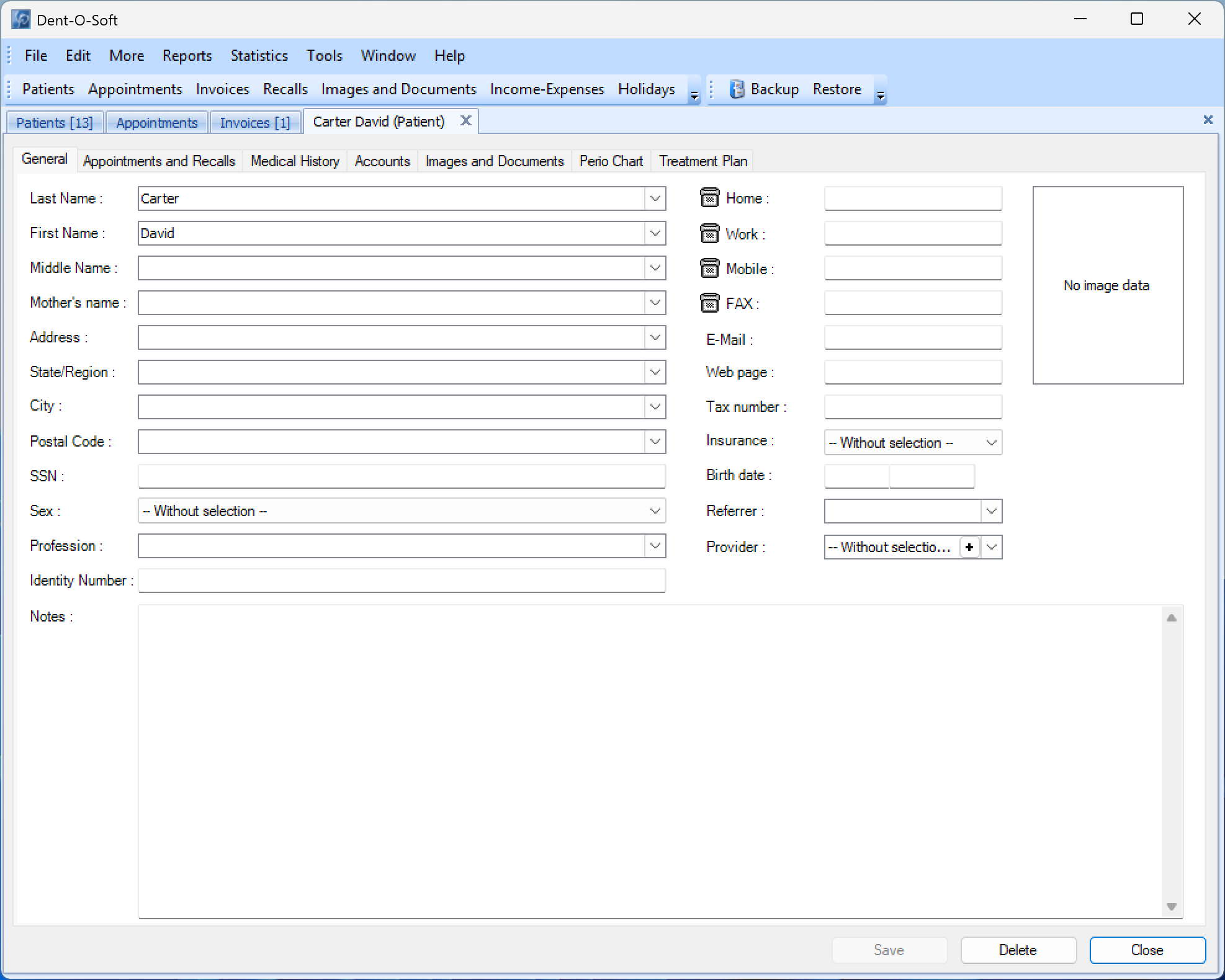Viewport: 1225px width, 980px height.
Task: Open the toolbar overflow arrow after Holidays
Action: pos(694,96)
